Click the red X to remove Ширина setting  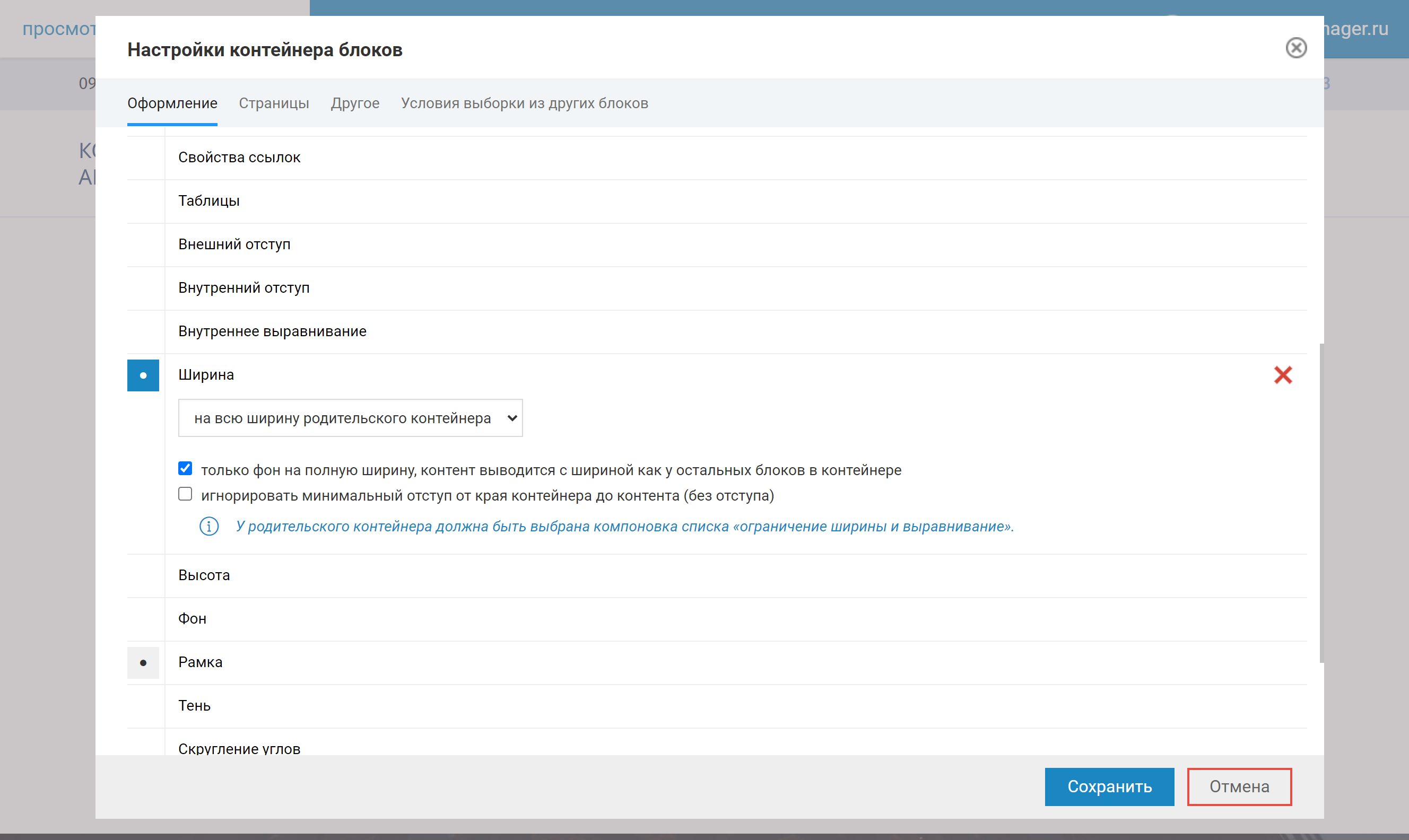[1282, 375]
